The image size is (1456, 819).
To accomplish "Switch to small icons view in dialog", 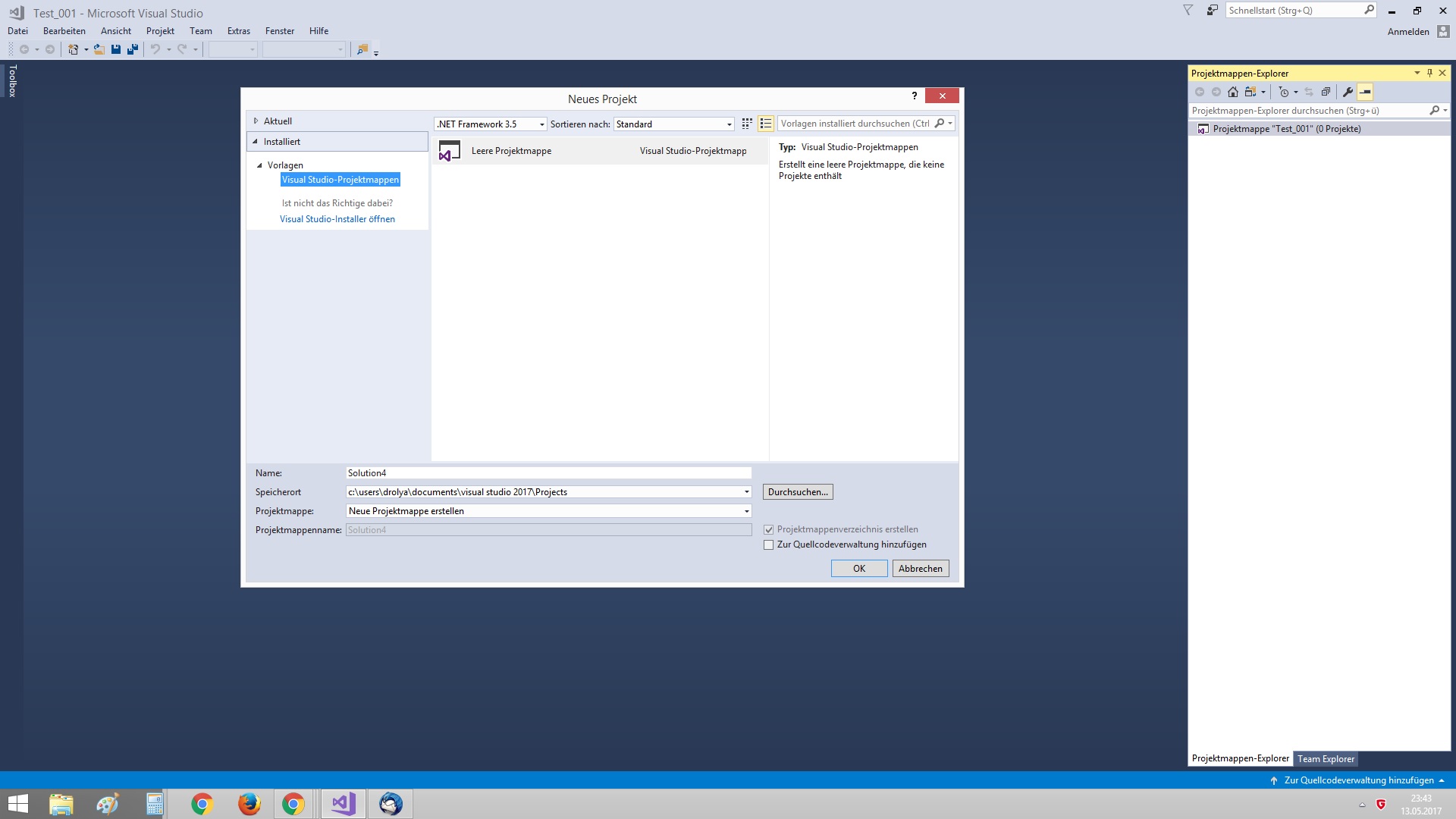I will coord(747,124).
